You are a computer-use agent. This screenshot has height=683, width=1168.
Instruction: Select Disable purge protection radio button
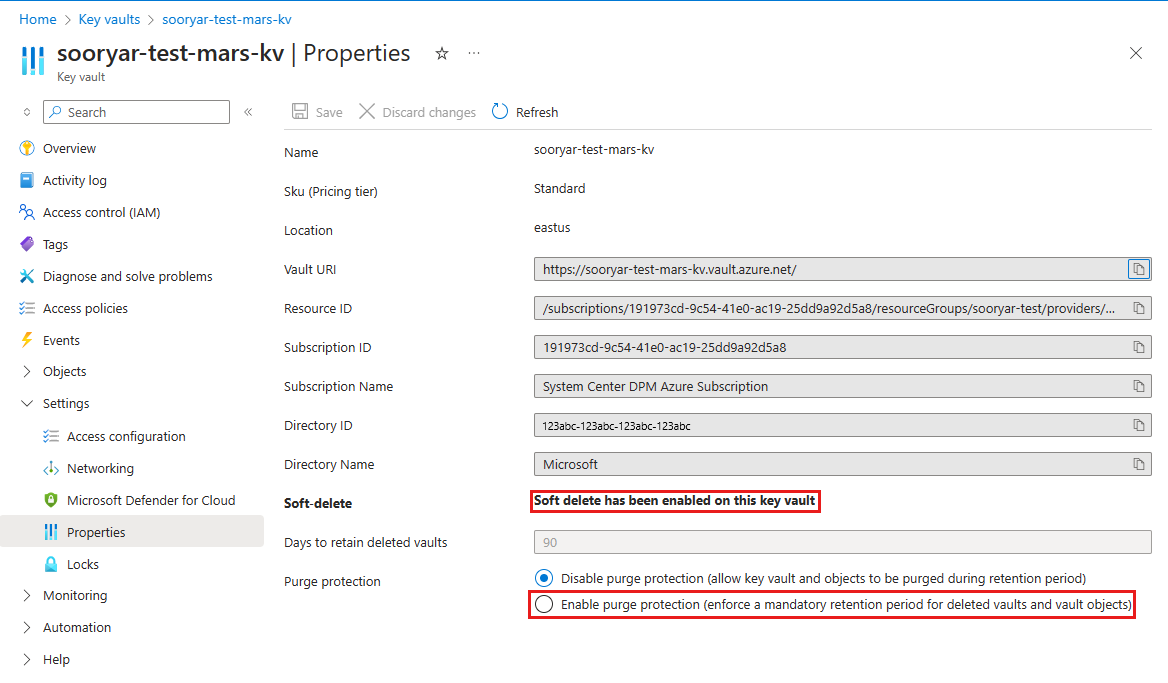coord(544,578)
